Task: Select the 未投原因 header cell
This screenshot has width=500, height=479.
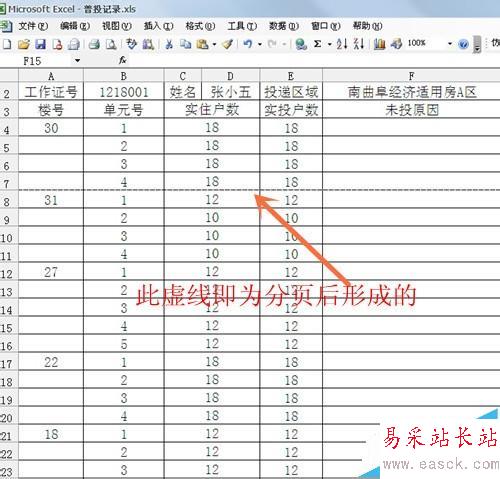Action: (411, 109)
